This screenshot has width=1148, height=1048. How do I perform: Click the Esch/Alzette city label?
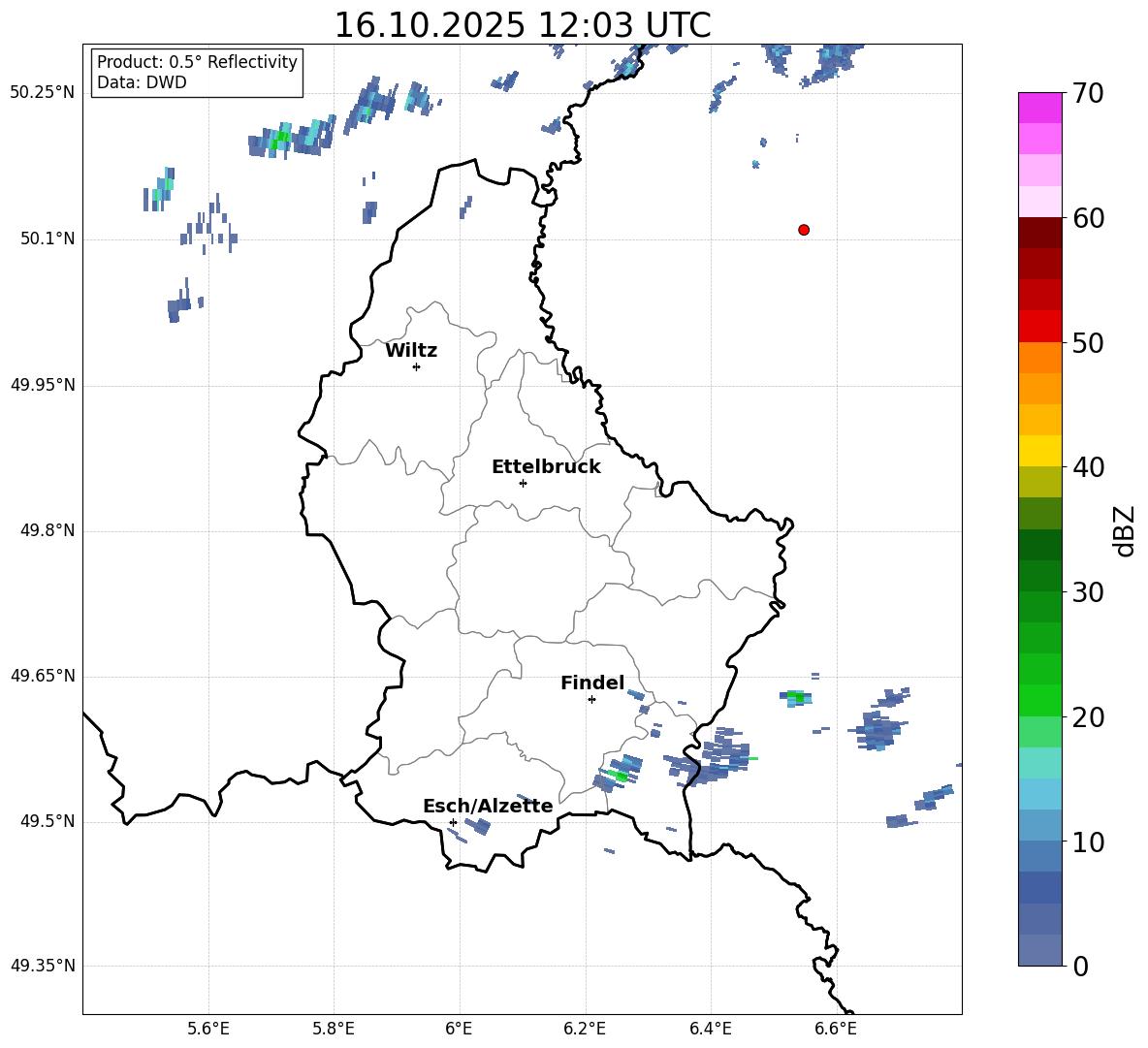(x=488, y=807)
